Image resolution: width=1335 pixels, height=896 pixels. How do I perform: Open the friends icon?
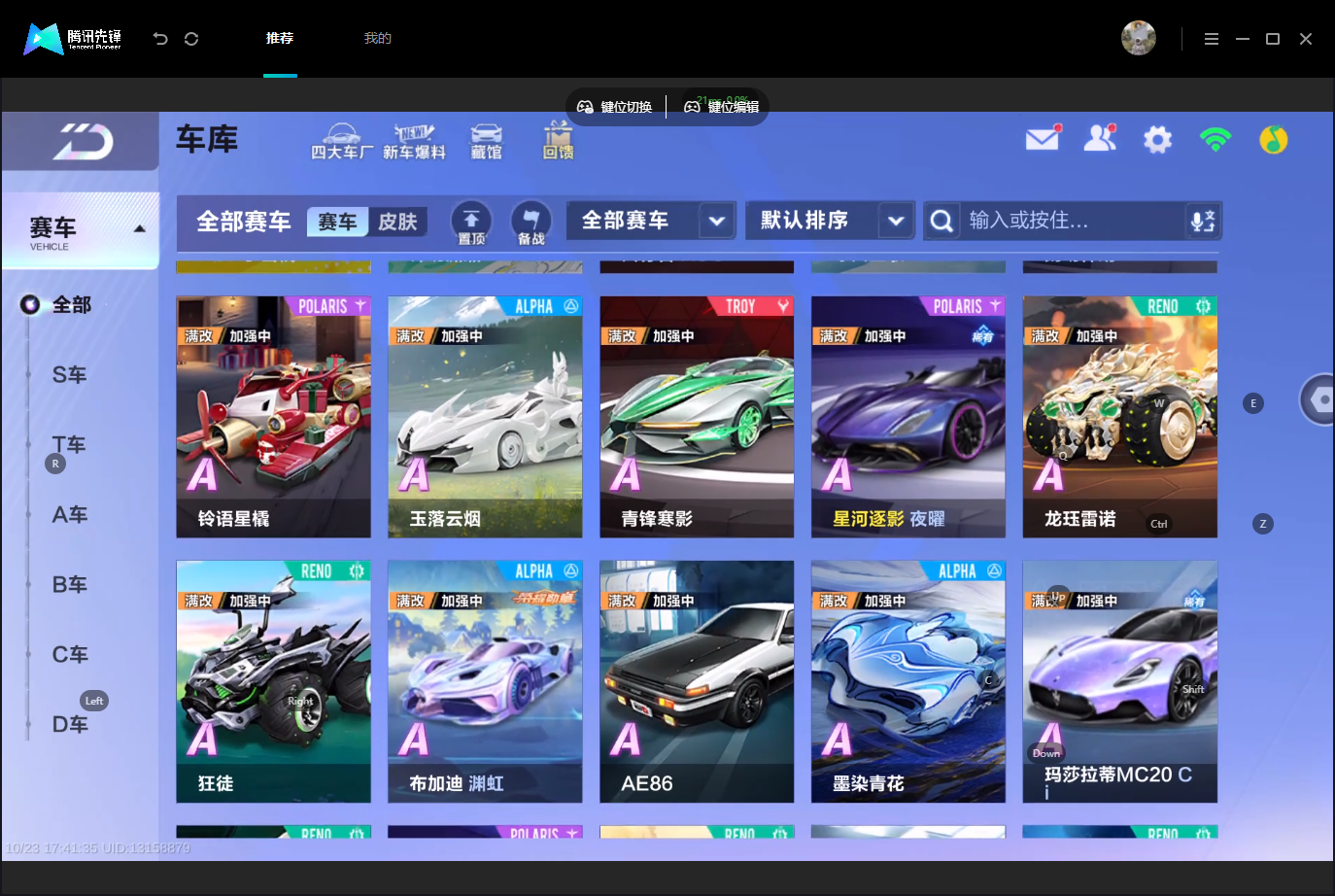coord(1100,139)
